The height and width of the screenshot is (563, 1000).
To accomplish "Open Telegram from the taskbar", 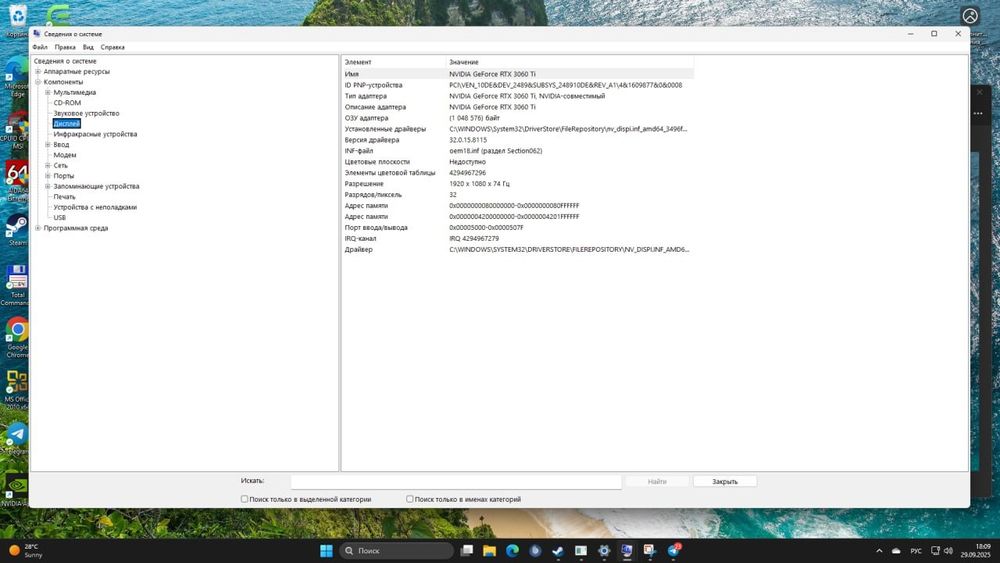I will click(674, 551).
